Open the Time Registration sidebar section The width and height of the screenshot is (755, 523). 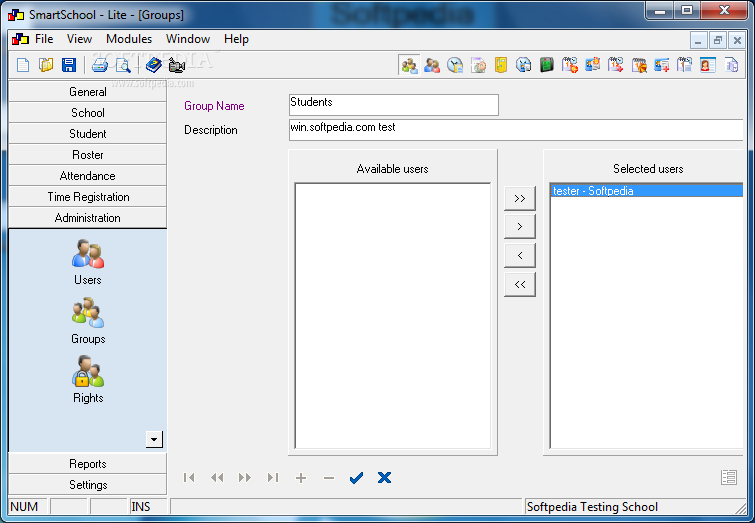click(x=88, y=196)
